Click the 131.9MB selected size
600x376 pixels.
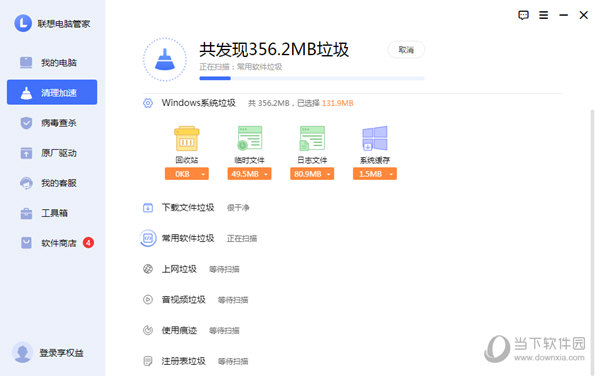click(x=338, y=103)
